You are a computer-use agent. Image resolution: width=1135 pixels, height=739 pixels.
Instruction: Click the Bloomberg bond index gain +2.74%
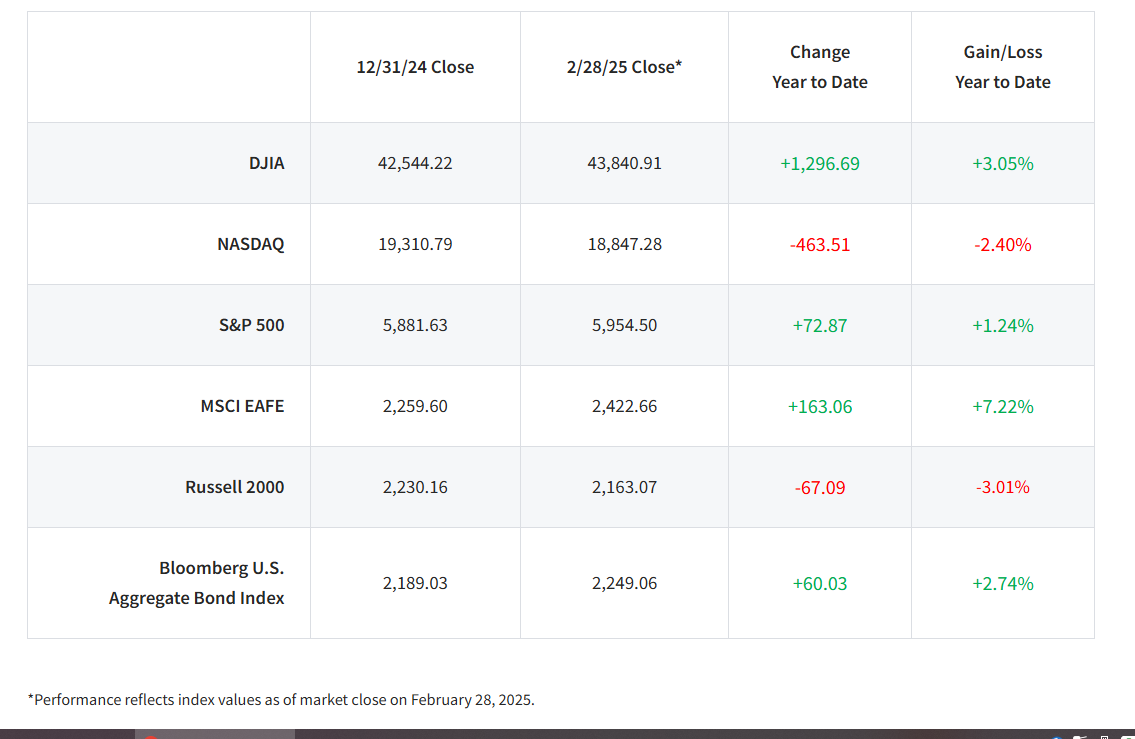(1003, 583)
